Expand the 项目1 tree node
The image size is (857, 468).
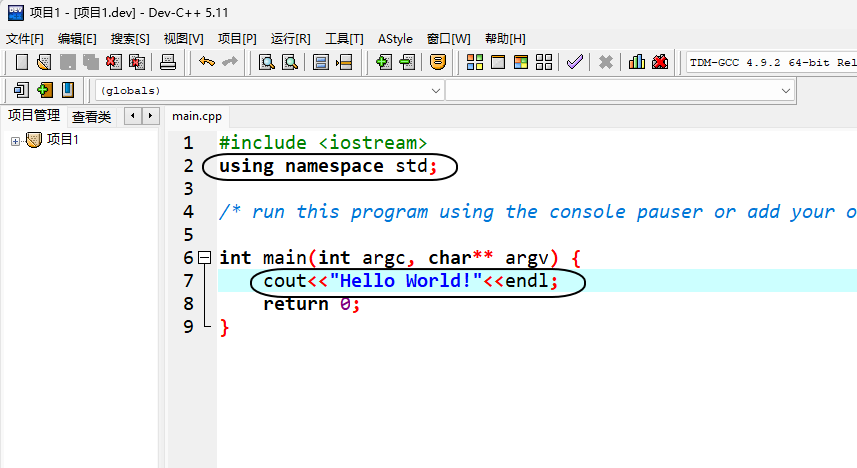(15, 142)
